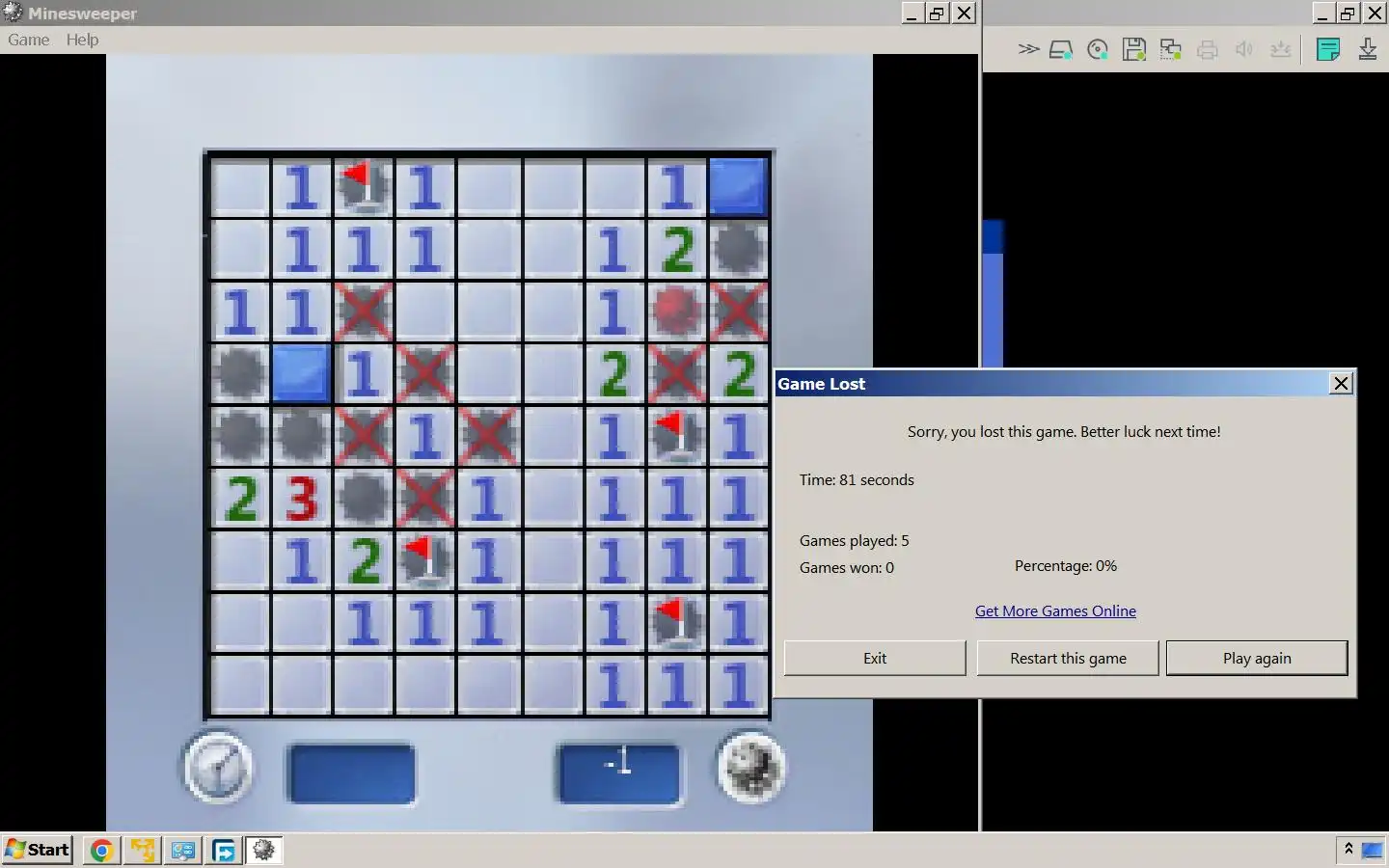Click the 'Time: 81 seconds' text
Image resolution: width=1389 pixels, height=868 pixels.
[x=857, y=479]
